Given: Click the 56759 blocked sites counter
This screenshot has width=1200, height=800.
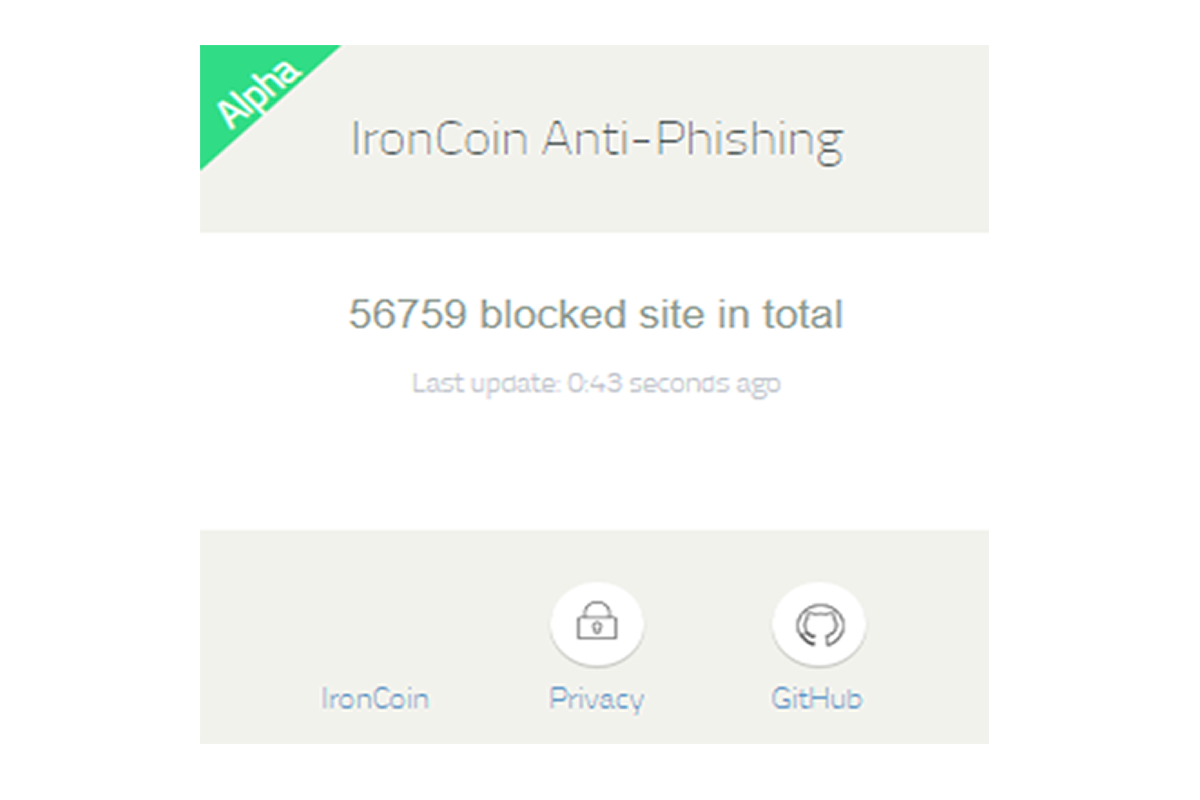Looking at the screenshot, I should point(597,313).
